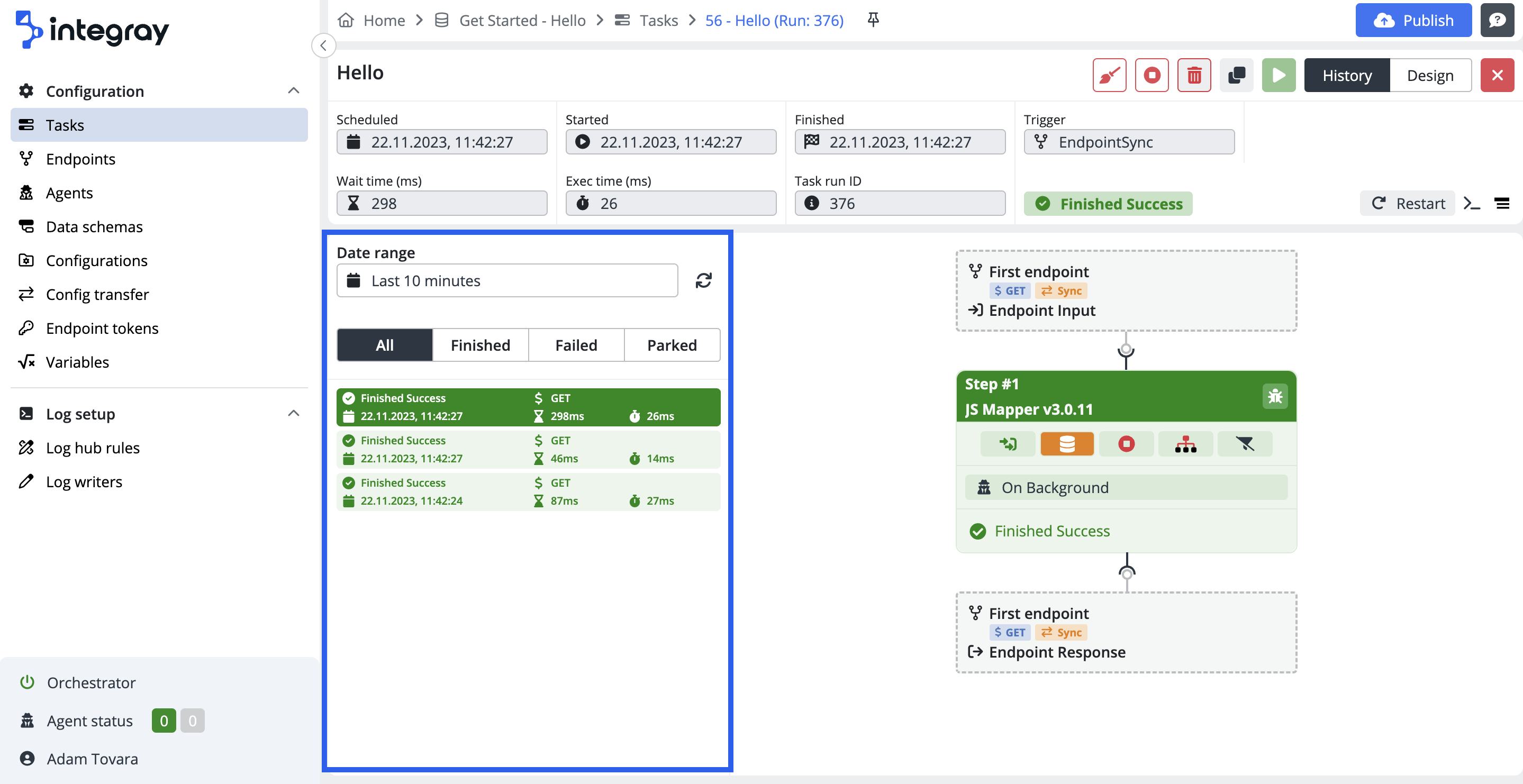Switch to the Design view

pos(1429,75)
